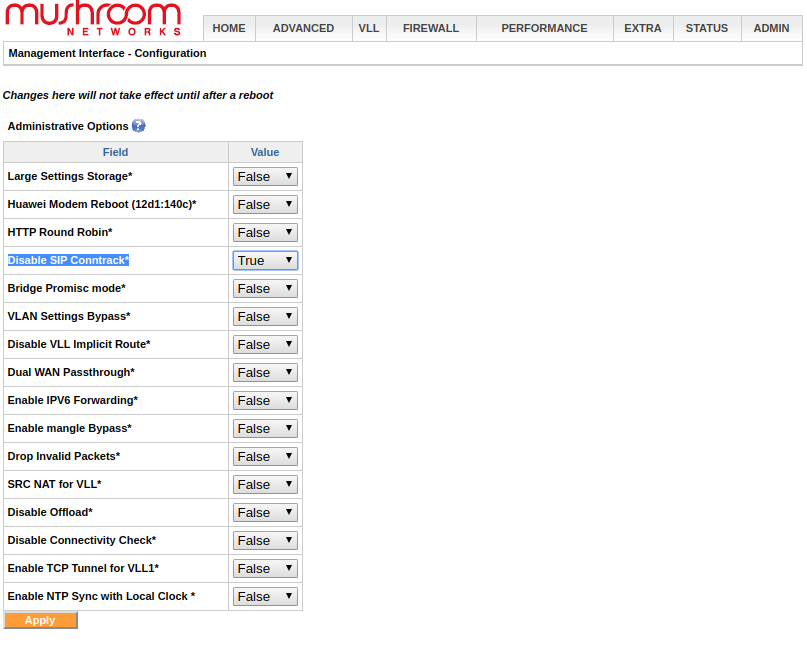Open the Bridge Promisc mode dropdown
Viewport: 807px width, 655px height.
265,289
